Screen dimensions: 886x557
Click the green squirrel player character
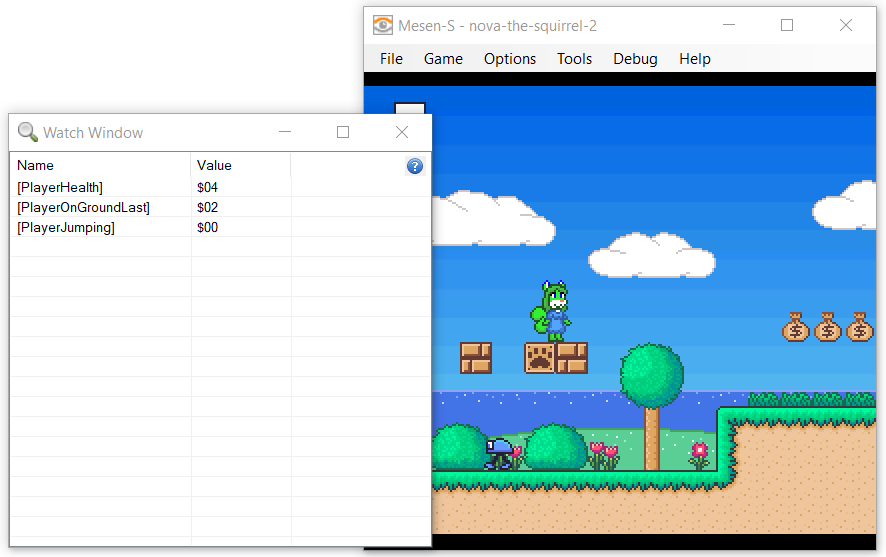pyautogui.click(x=551, y=311)
